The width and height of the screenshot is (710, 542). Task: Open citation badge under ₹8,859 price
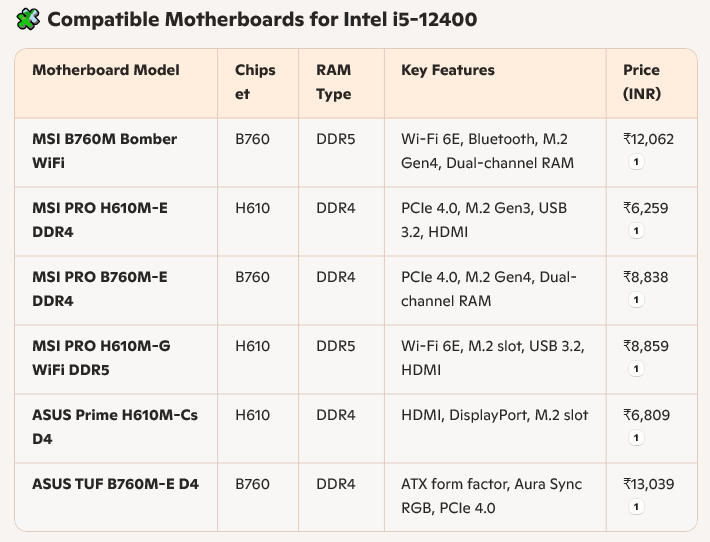[636, 369]
